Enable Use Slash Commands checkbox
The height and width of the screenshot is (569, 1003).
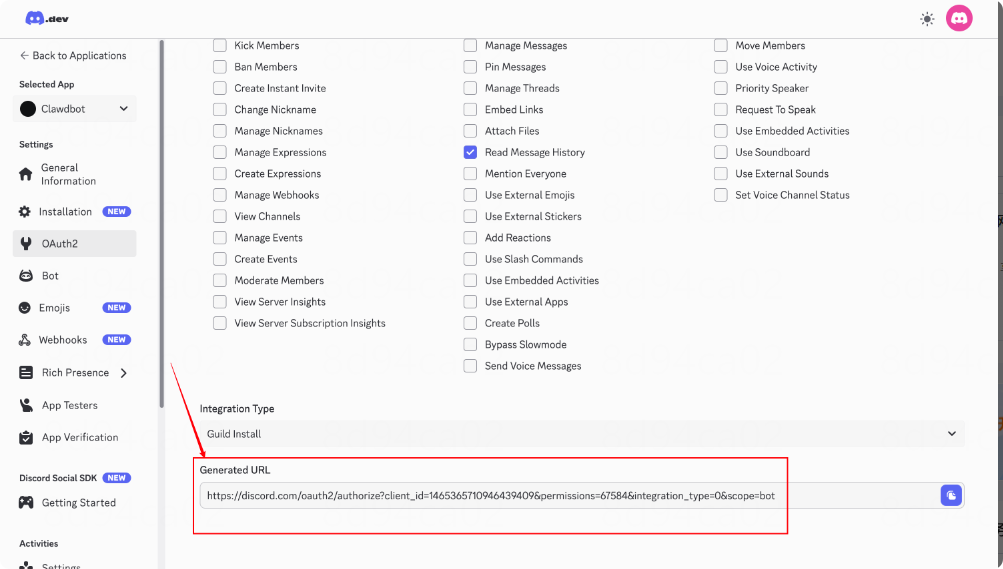[x=470, y=259]
